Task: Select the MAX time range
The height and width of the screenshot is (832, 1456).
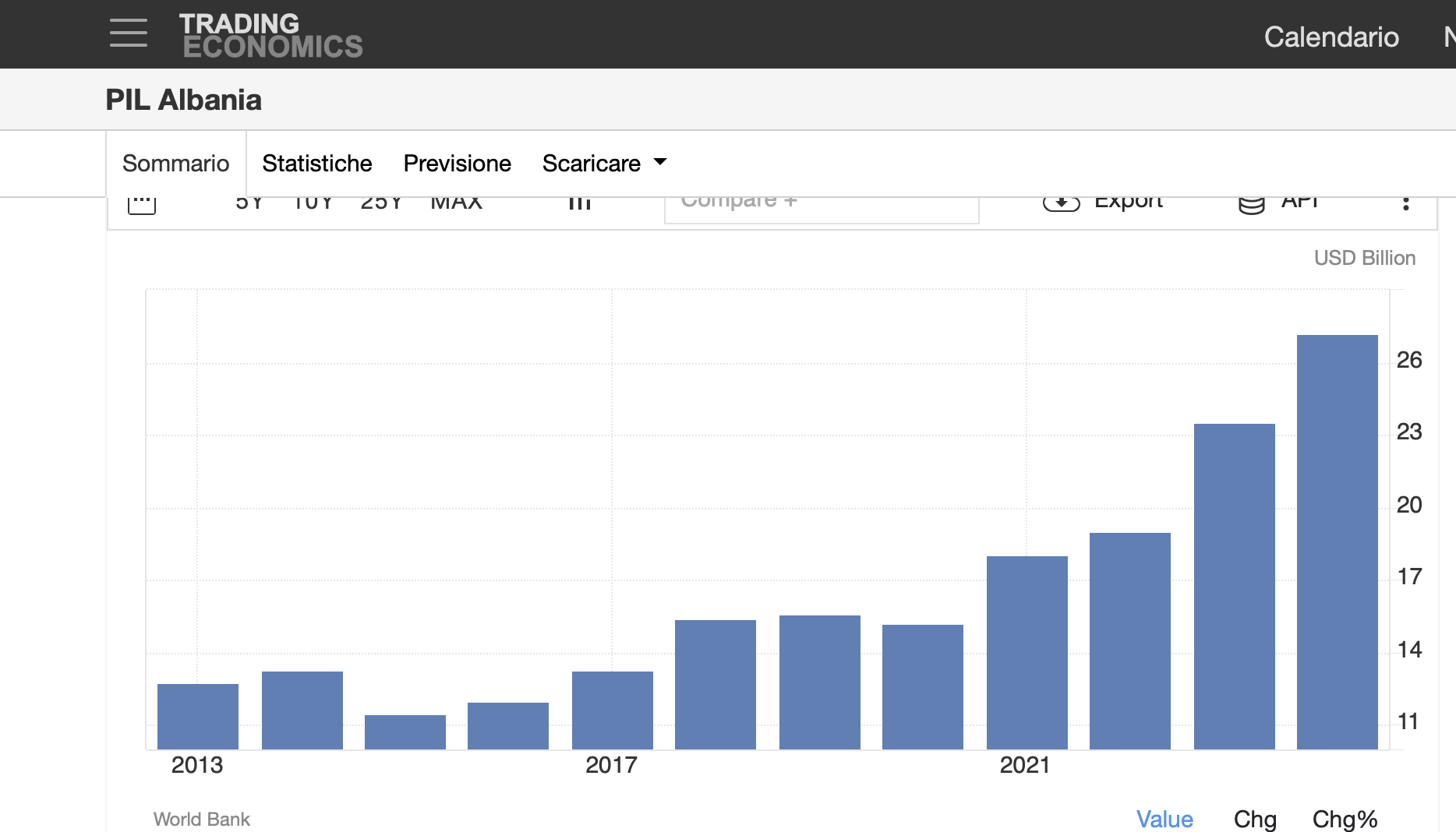Action: coord(456,203)
